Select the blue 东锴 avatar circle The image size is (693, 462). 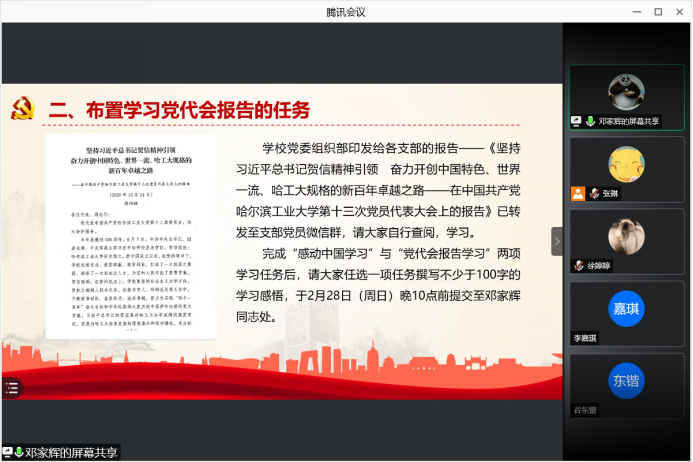point(626,379)
